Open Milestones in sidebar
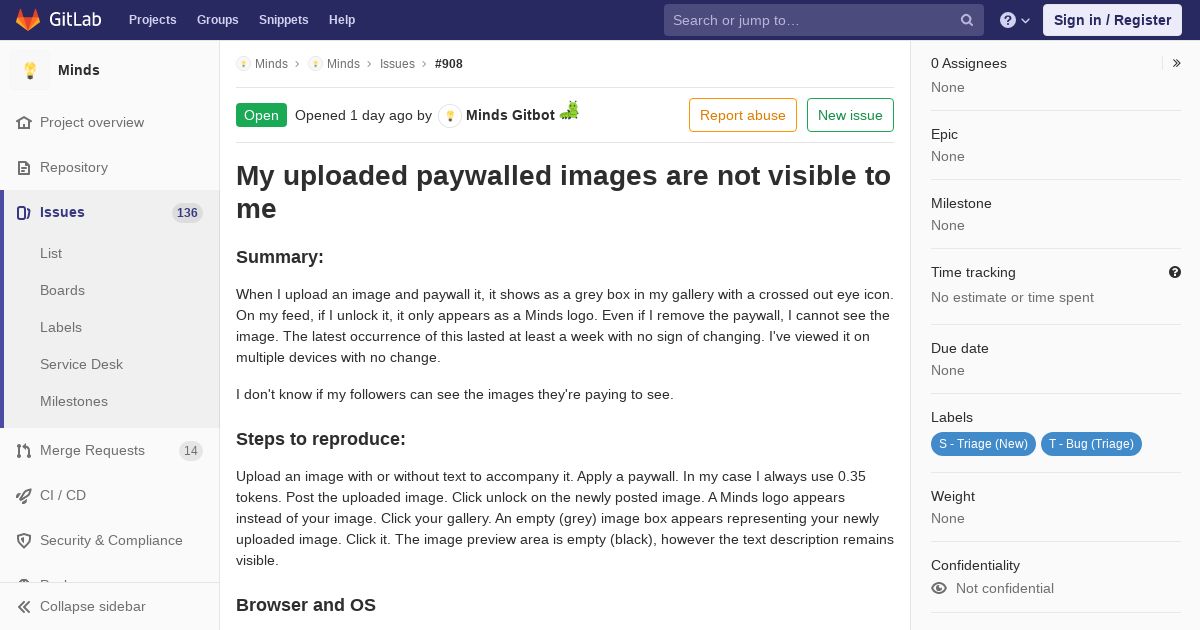This screenshot has width=1200, height=630. pyautogui.click(x=74, y=402)
